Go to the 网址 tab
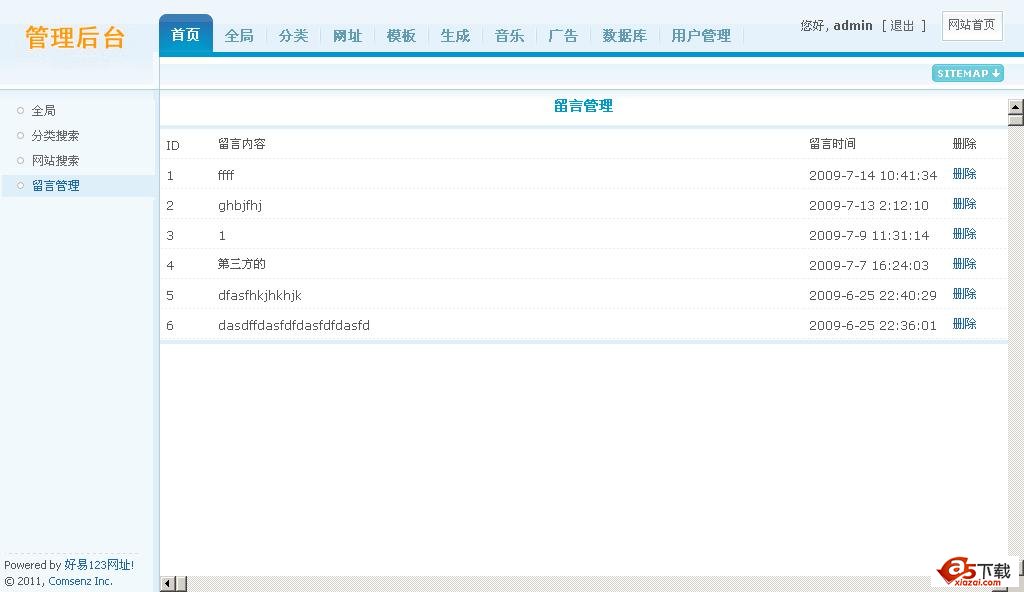The image size is (1024, 592). click(x=347, y=36)
